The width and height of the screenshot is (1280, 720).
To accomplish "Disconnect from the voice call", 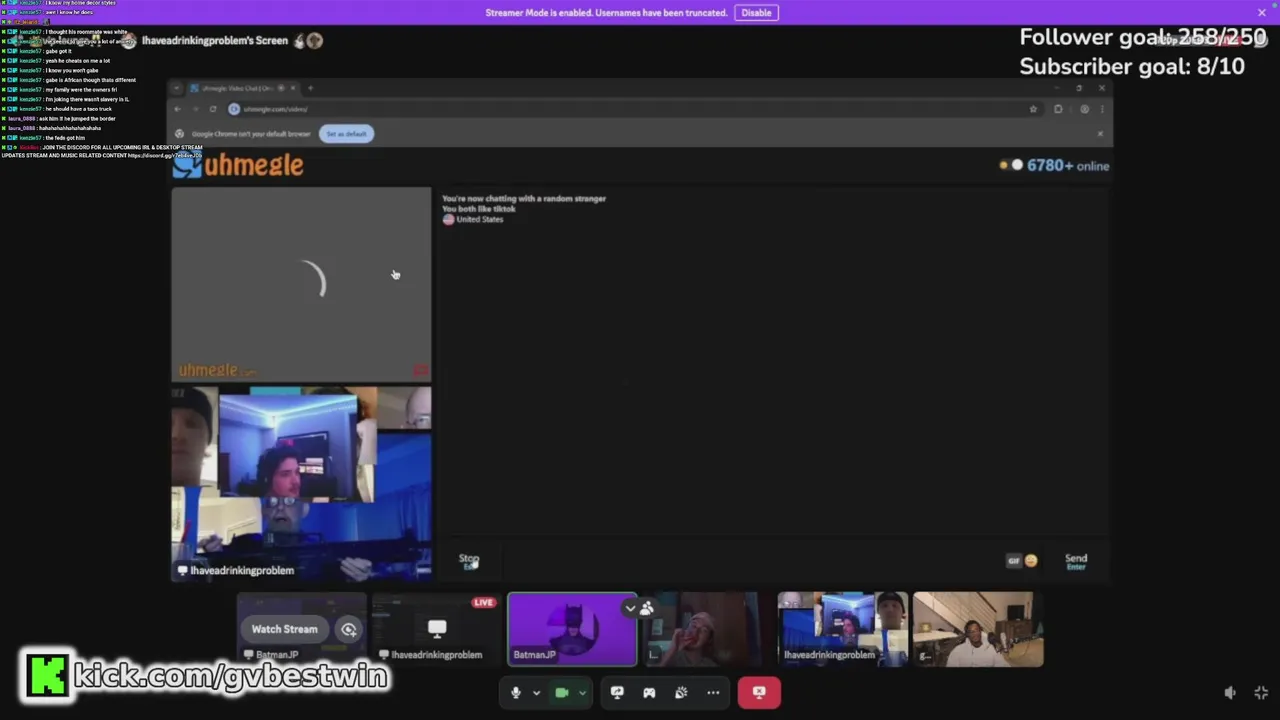I will (759, 692).
